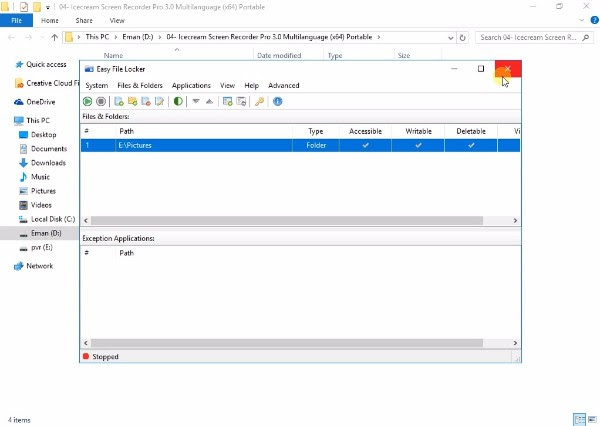Viewport: 600px width, 426px height.
Task: Open the System menu in Easy File Locker
Action: tap(96, 85)
